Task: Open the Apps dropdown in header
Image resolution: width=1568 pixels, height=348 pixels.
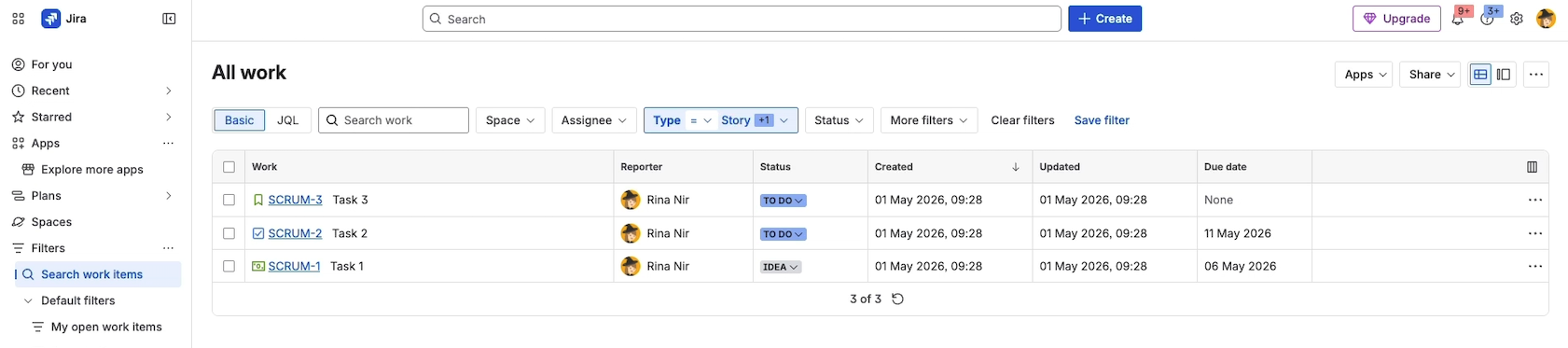Action: 1364,75
